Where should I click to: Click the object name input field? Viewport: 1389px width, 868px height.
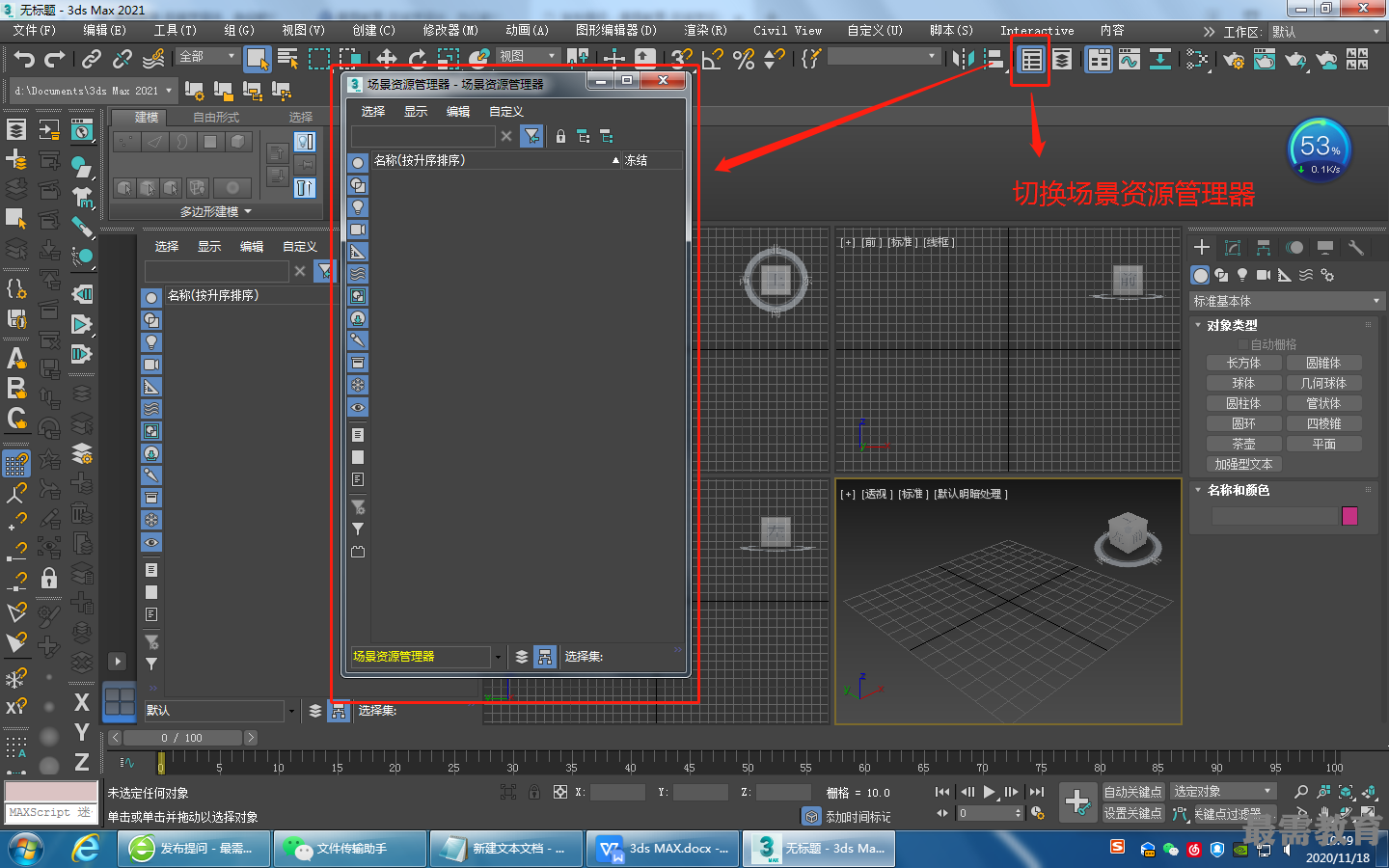[x=1275, y=516]
